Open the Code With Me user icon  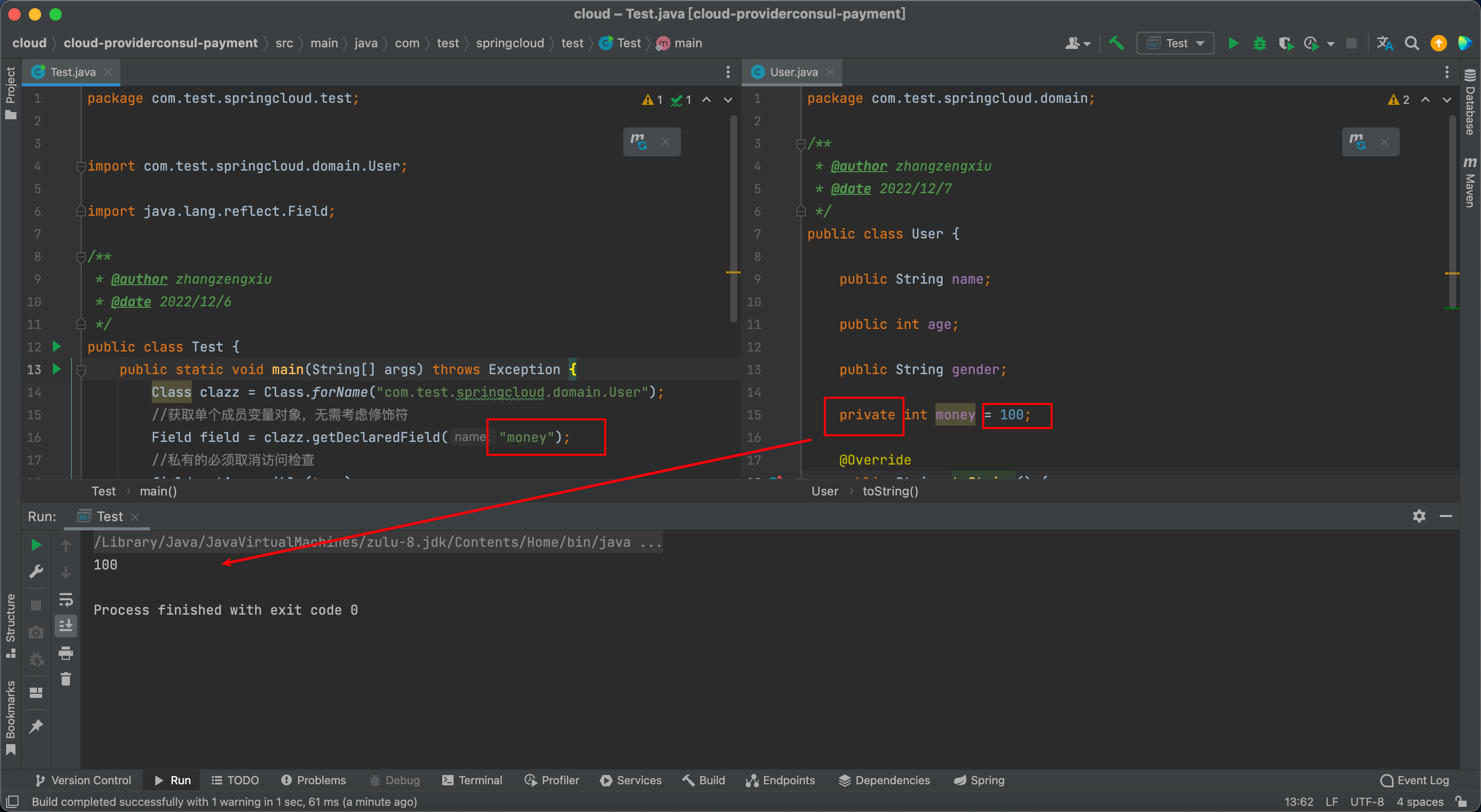click(1072, 43)
